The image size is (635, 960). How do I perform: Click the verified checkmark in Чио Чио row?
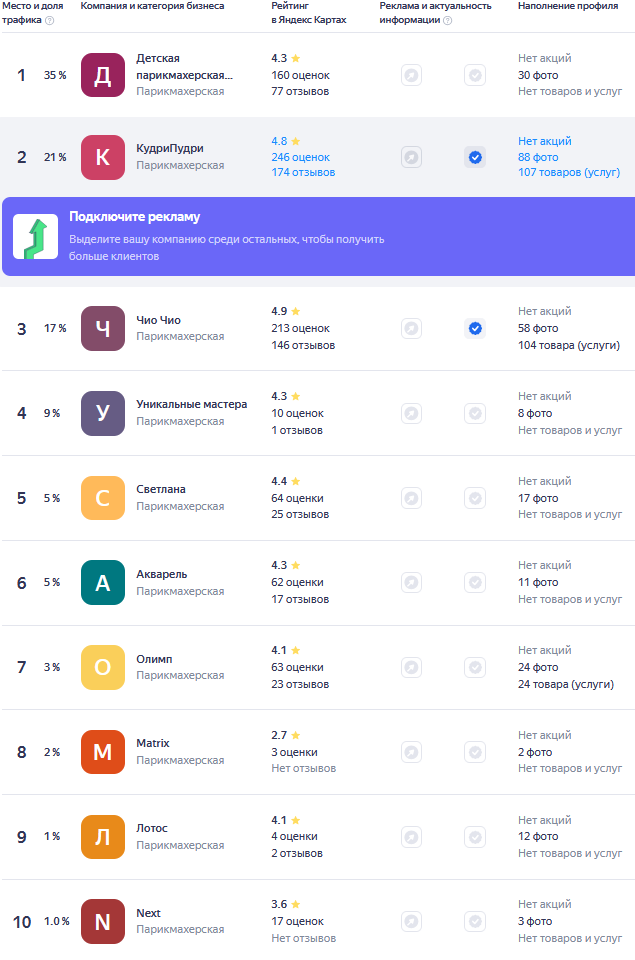[475, 329]
